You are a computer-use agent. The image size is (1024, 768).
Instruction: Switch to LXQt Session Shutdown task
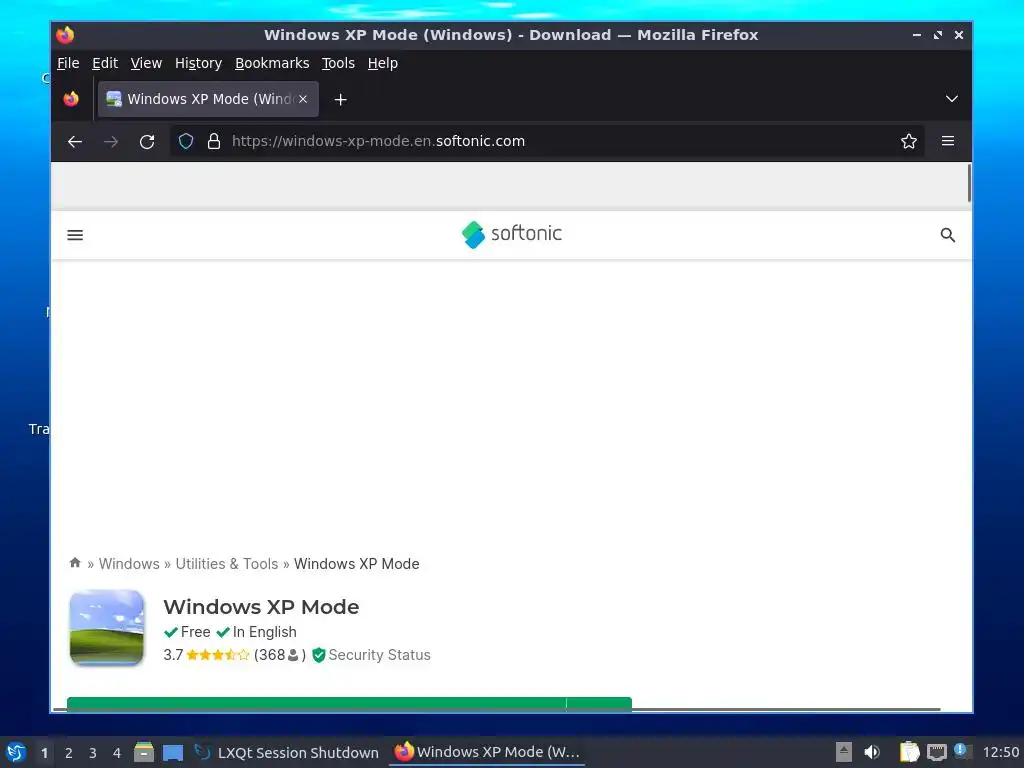click(x=287, y=752)
